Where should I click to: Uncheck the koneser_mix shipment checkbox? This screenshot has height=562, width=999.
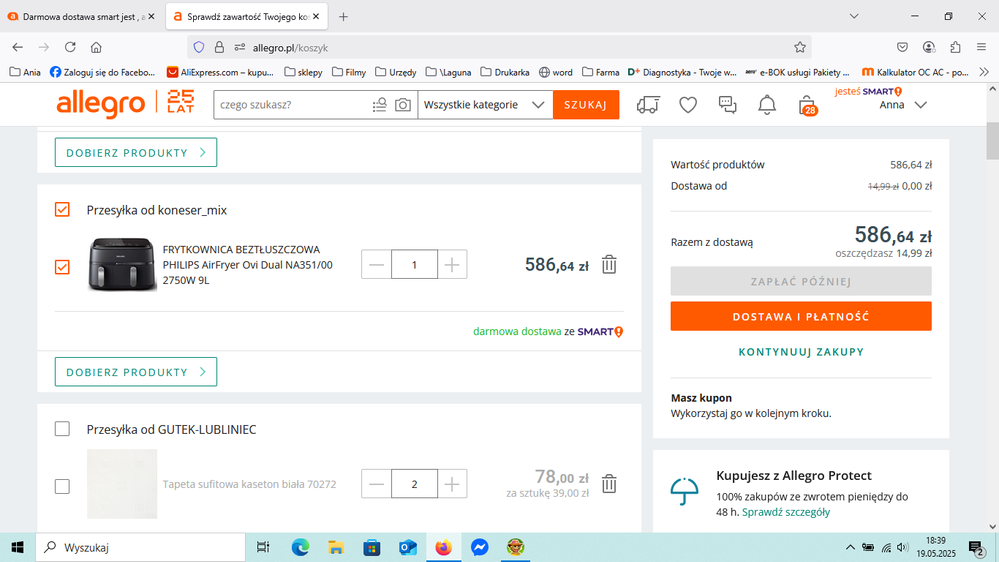click(x=62, y=210)
